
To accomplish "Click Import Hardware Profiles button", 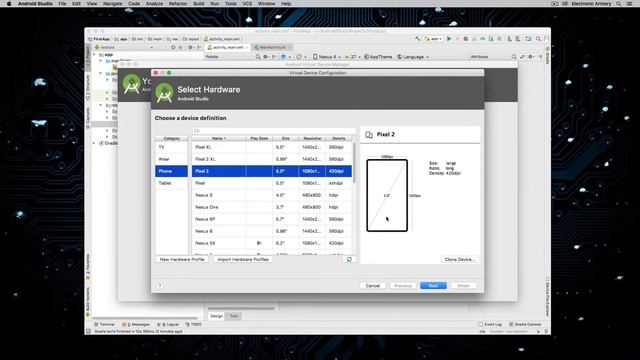I will pyautogui.click(x=243, y=260).
